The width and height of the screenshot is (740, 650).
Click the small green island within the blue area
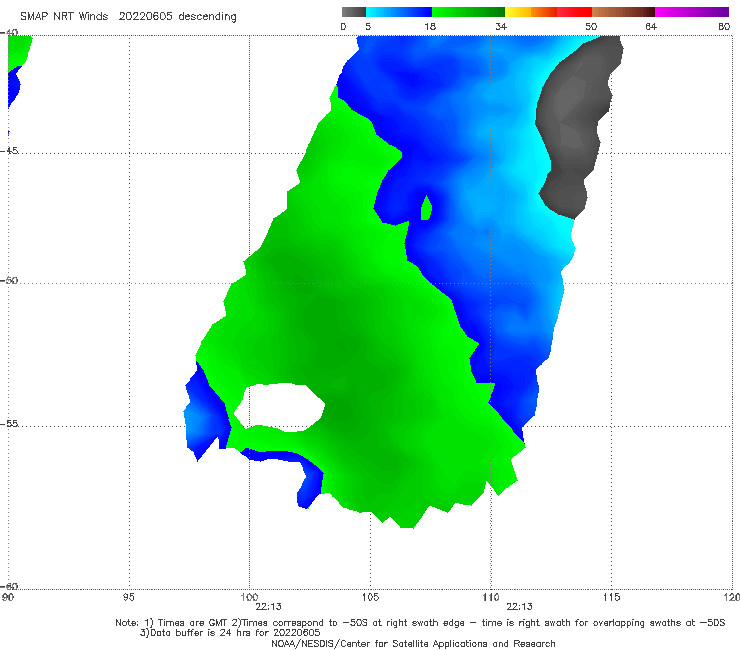[426, 208]
